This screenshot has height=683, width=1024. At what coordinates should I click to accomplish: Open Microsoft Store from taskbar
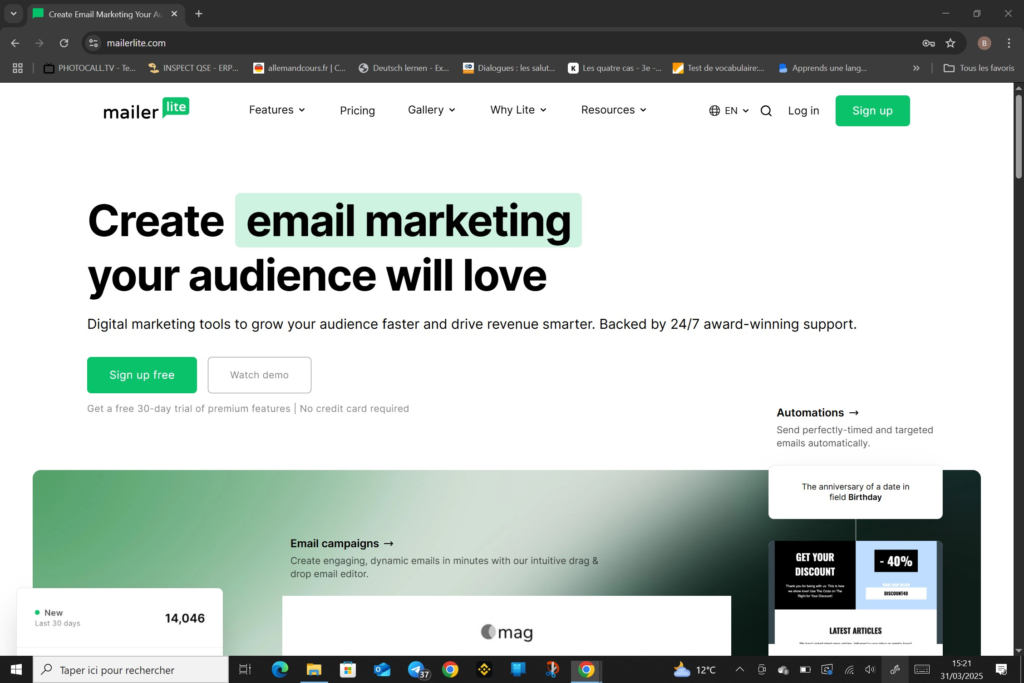click(x=348, y=669)
